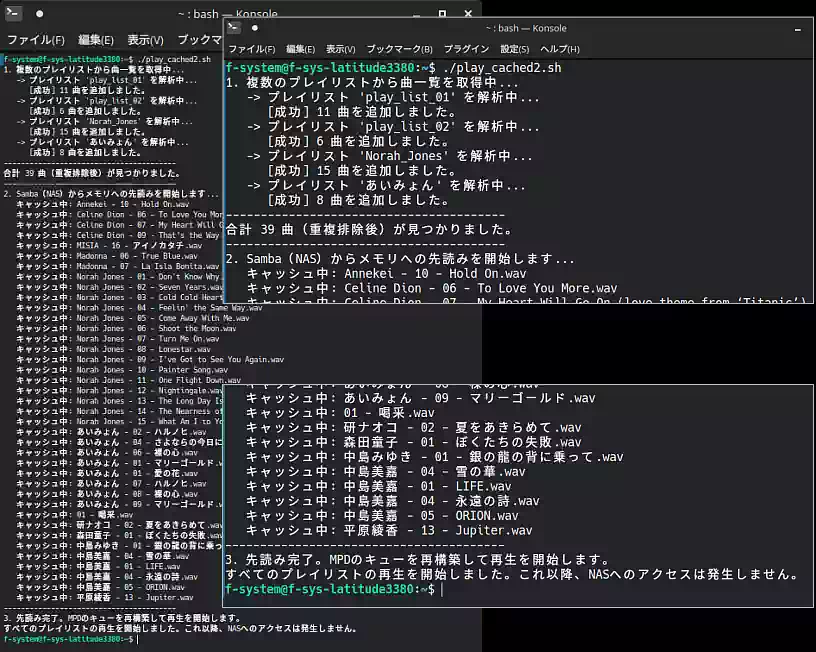
Task: Open ファイル(F) menu in the front window
Action: [252, 49]
